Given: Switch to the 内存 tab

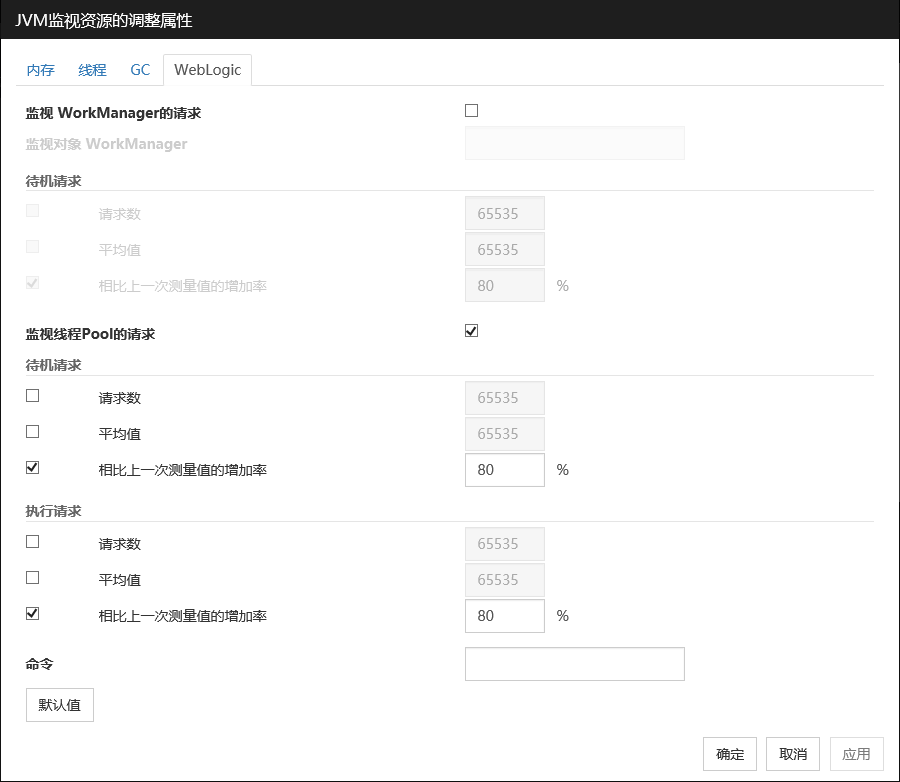Looking at the screenshot, I should click(x=40, y=70).
